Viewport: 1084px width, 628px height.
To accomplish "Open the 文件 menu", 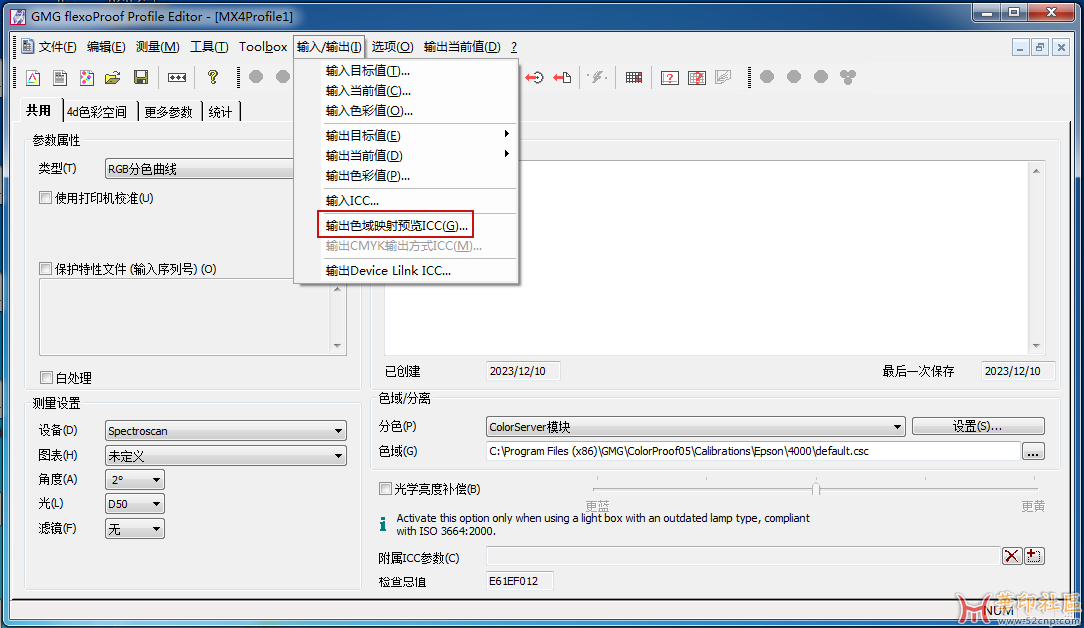I will pos(57,46).
